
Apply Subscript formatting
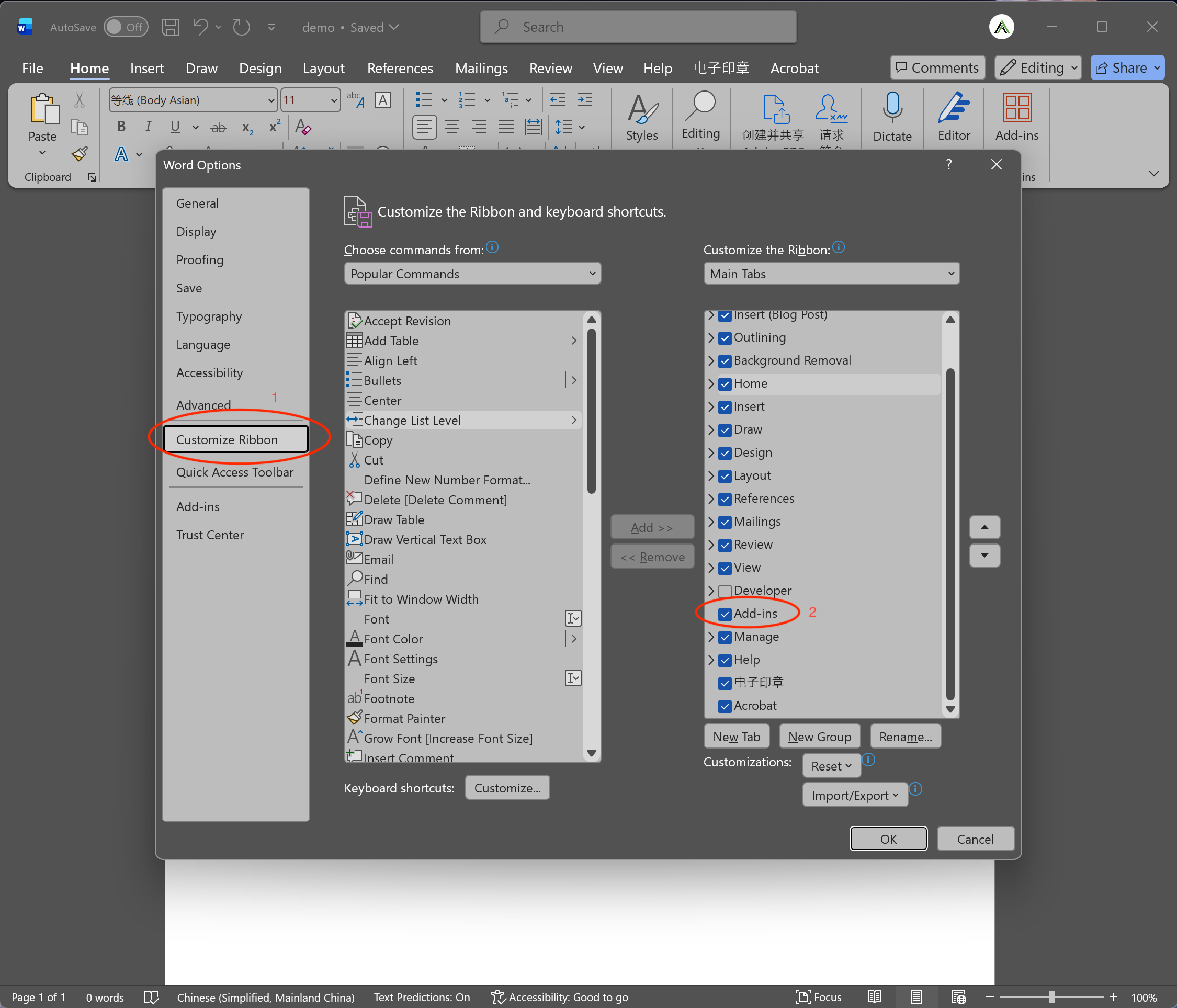[x=246, y=127]
